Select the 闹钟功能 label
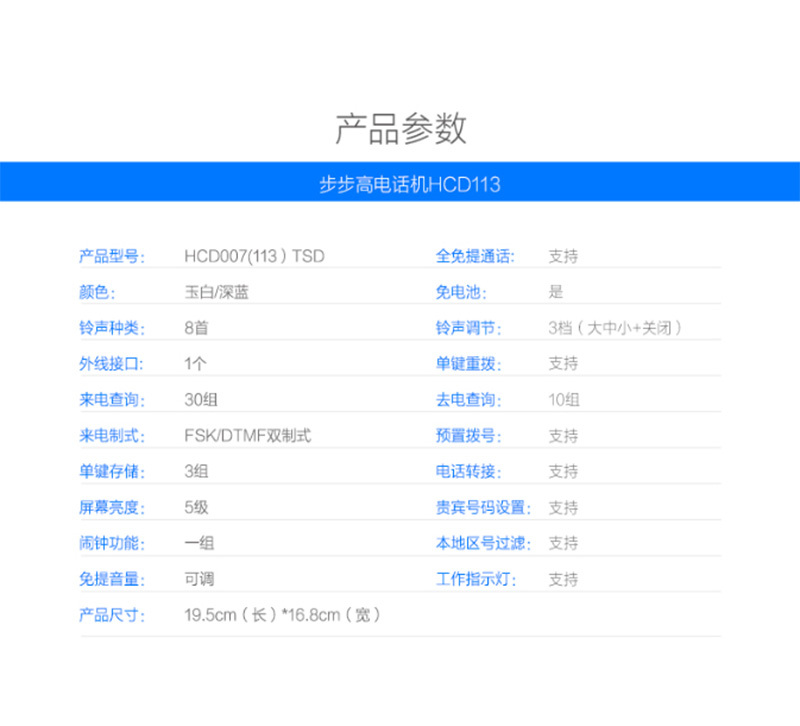800x726 pixels. (x=112, y=543)
